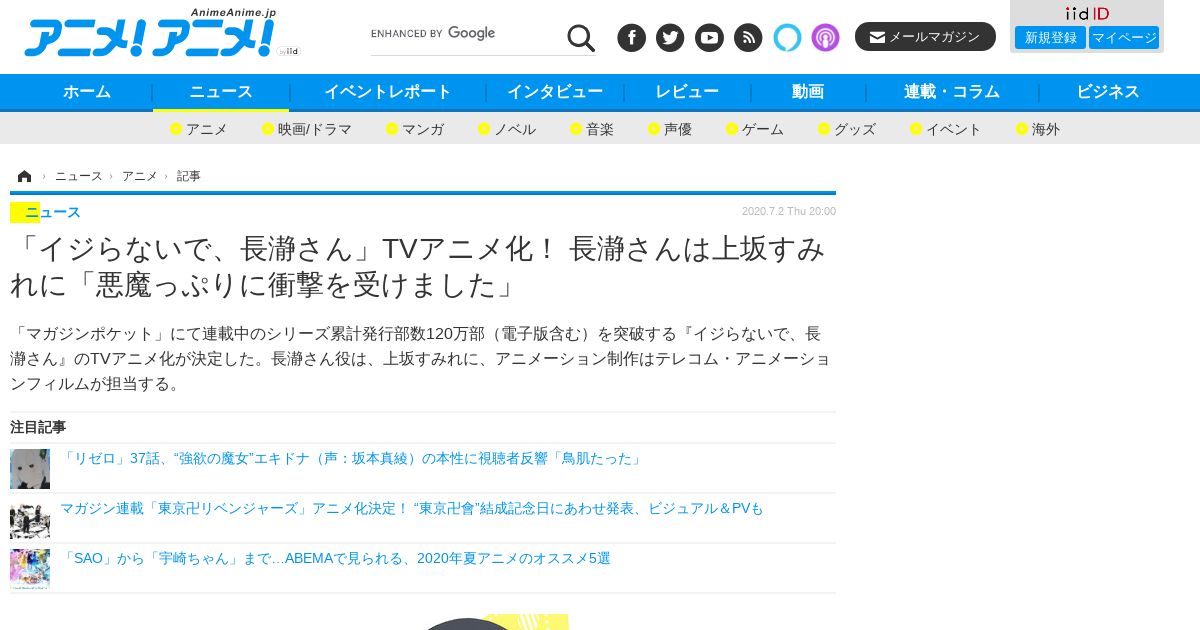Select the マンガ subcategory

[415, 129]
